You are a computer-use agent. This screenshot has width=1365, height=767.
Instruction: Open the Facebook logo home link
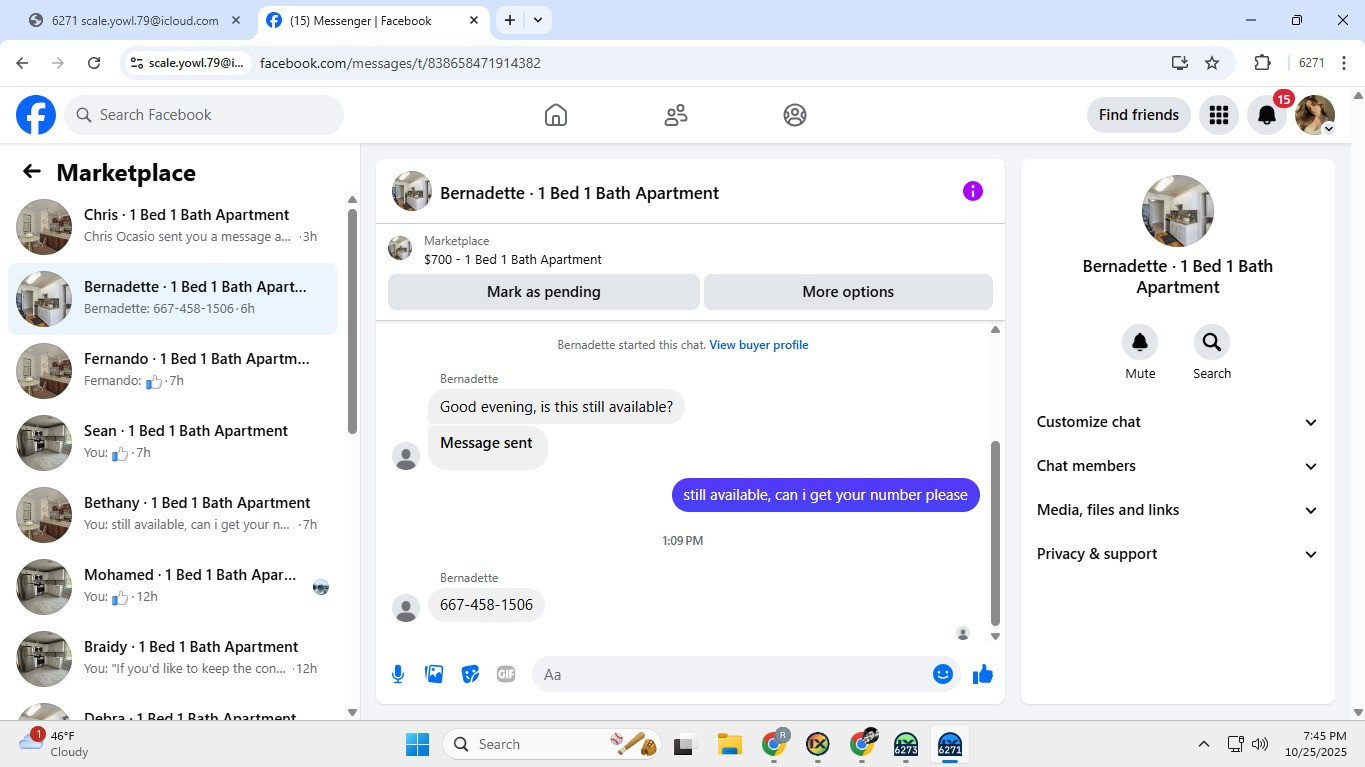36,115
